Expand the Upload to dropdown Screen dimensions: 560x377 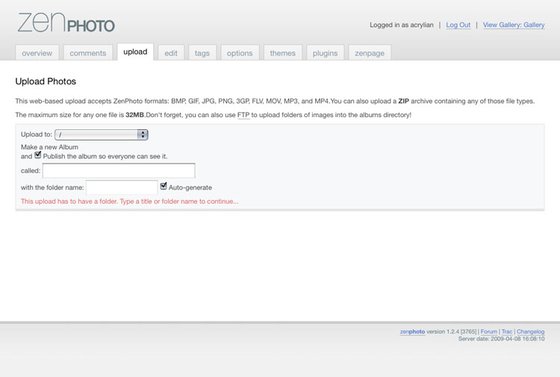point(101,135)
